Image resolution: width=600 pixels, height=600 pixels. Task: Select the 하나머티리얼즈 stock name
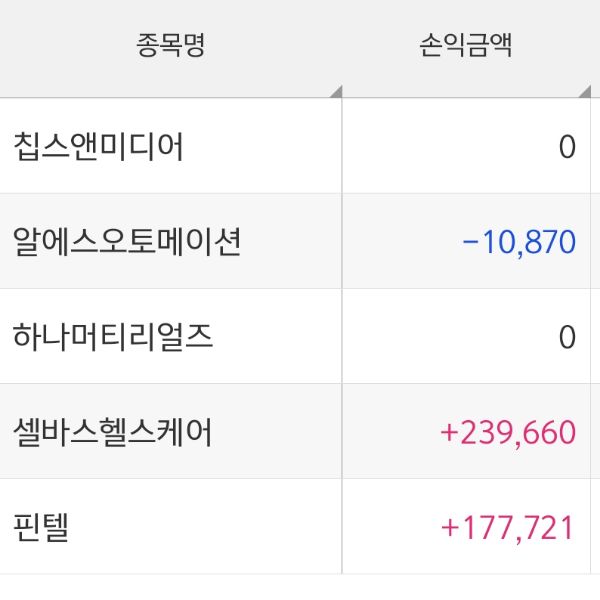[x=112, y=337]
